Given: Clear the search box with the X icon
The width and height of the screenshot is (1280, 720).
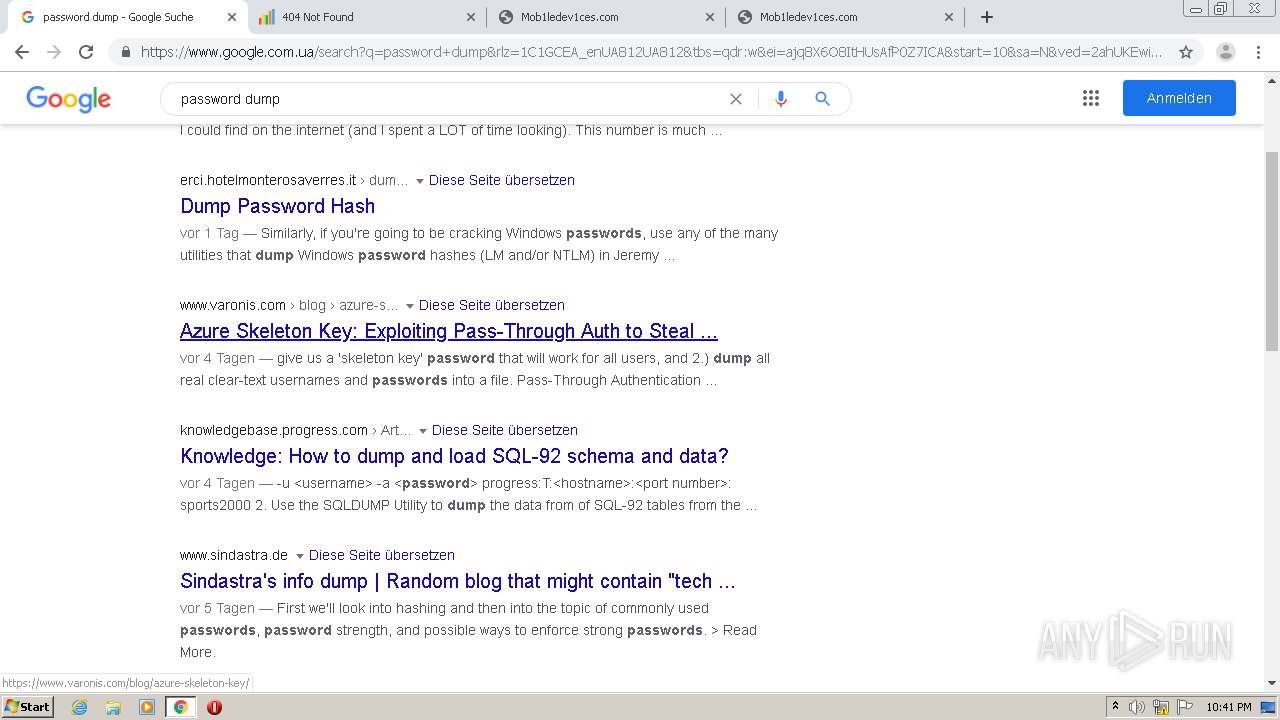Looking at the screenshot, I should point(736,99).
